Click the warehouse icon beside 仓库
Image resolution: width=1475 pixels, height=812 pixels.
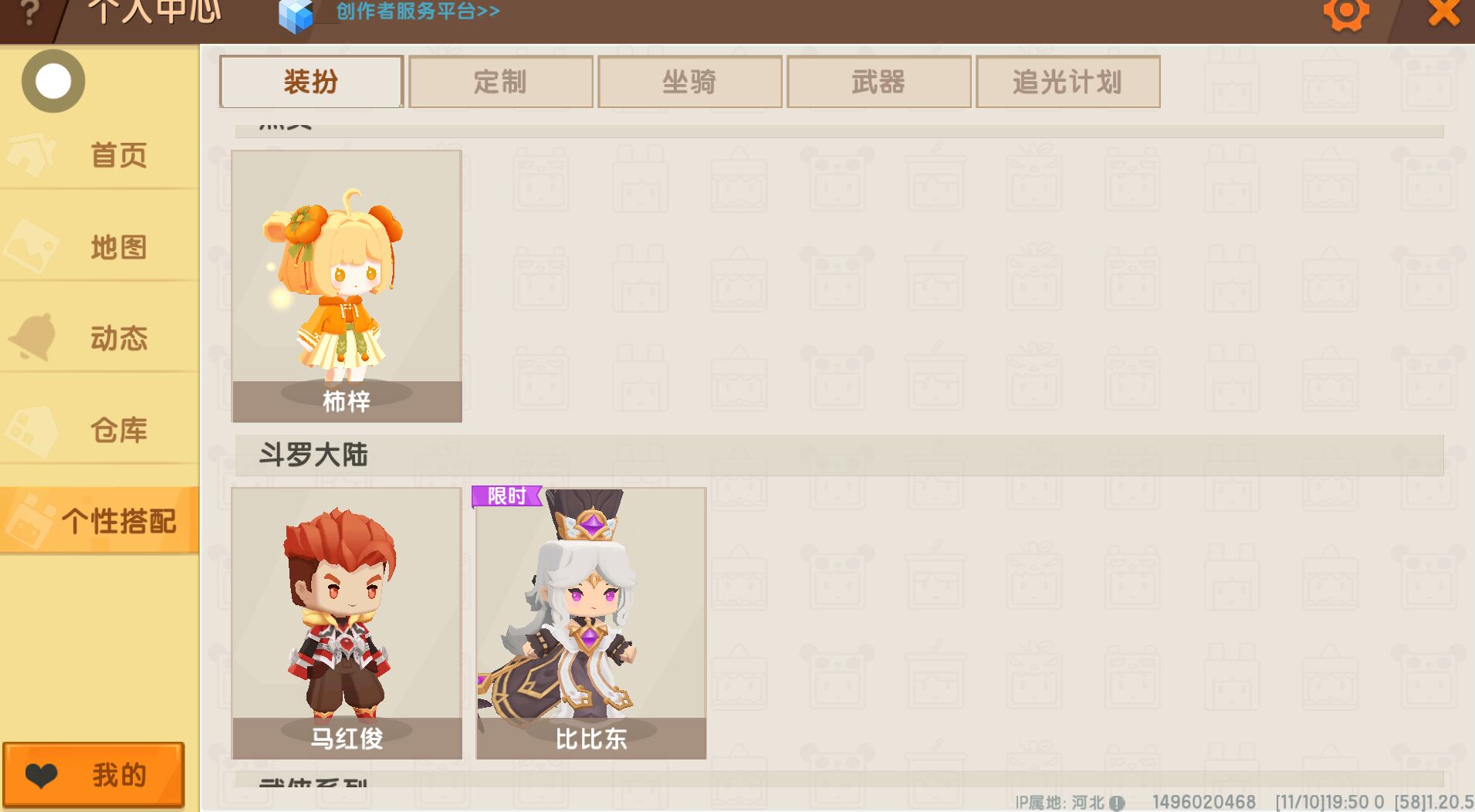click(32, 429)
